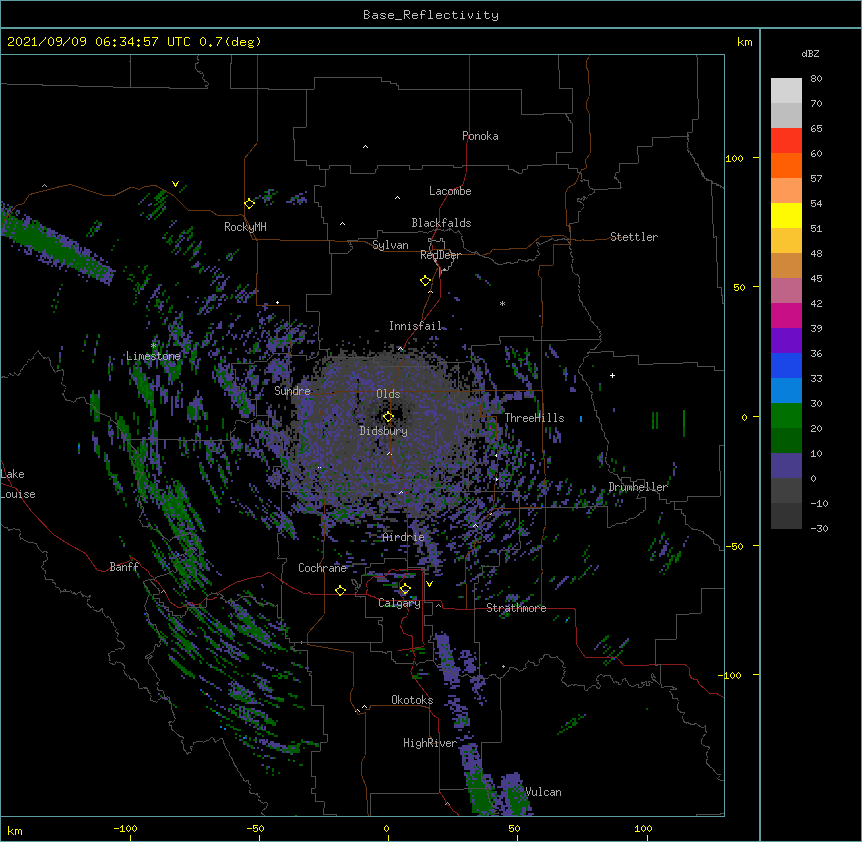Select the yellow diamond marker below Cochrane
The height and width of the screenshot is (842, 862).
[x=340, y=590]
